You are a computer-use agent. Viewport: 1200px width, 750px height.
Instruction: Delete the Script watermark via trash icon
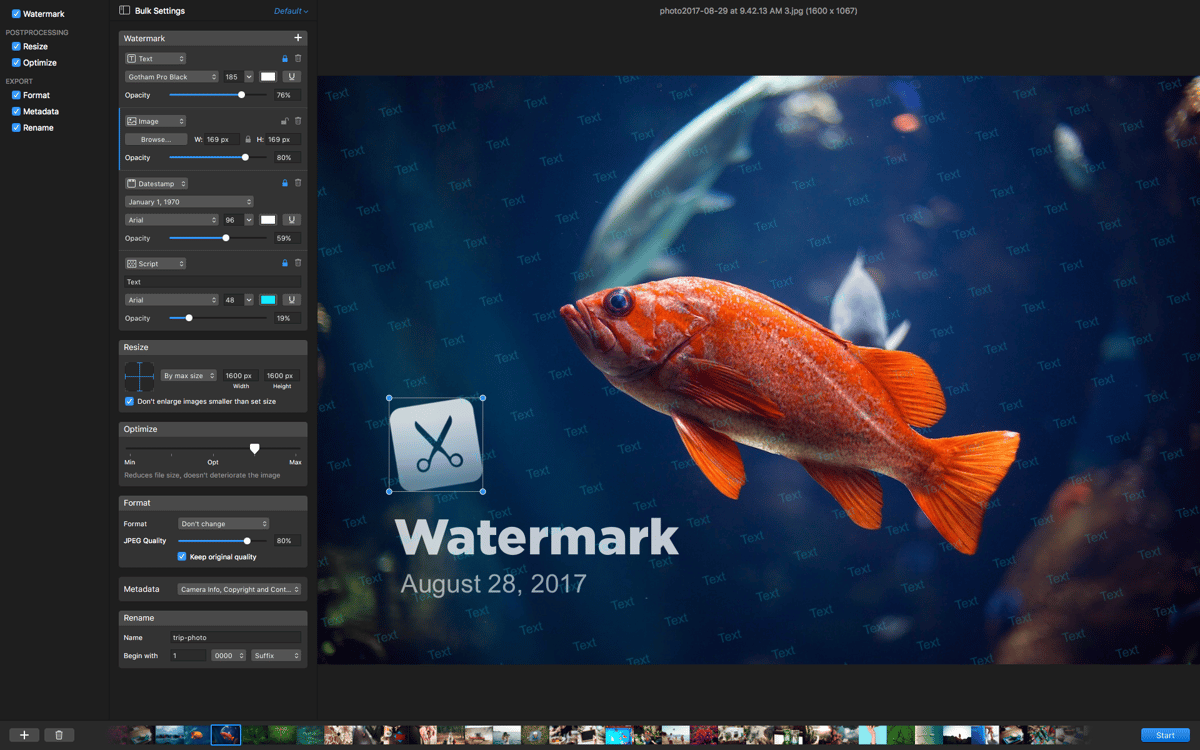[298, 262]
